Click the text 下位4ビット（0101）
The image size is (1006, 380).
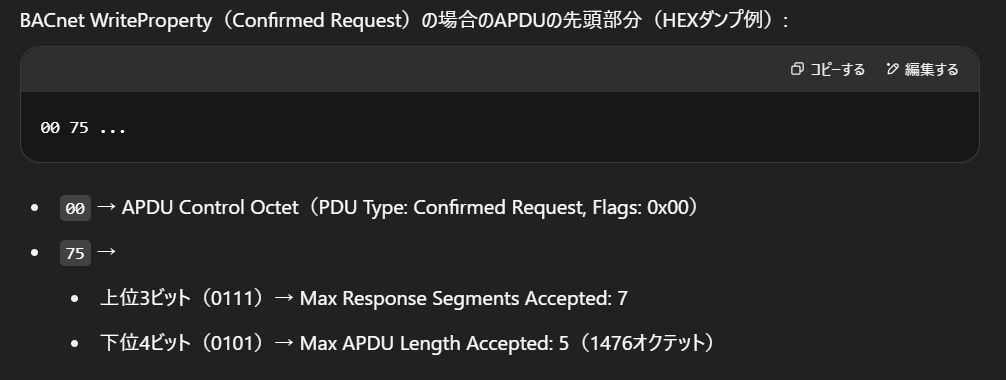point(184,343)
